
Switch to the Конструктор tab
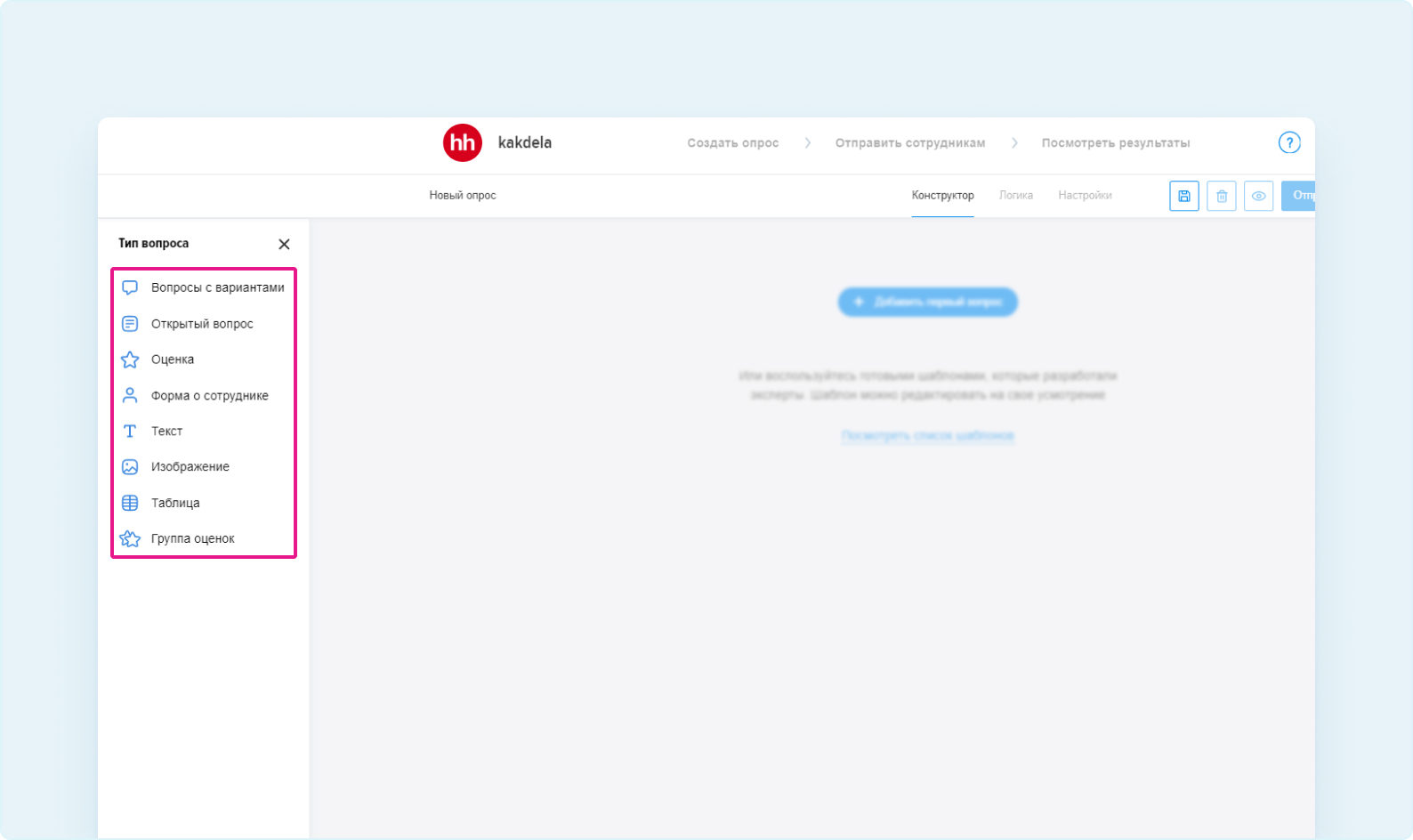pyautogui.click(x=942, y=196)
